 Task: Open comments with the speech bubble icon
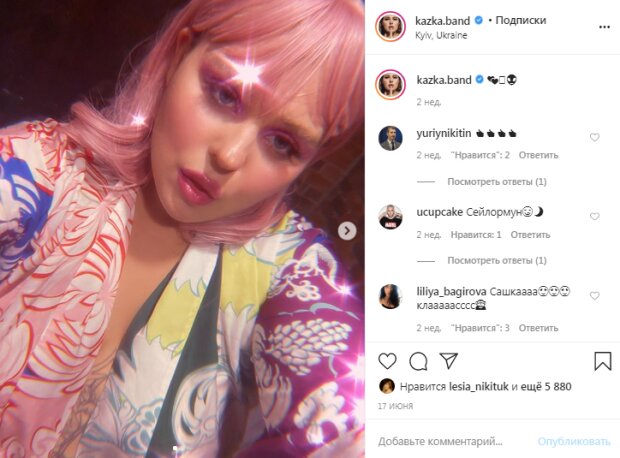pos(418,361)
